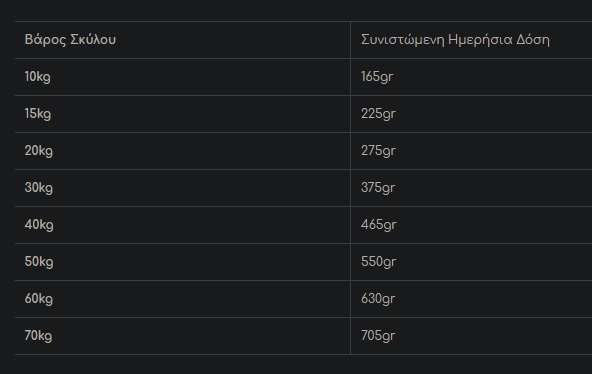Select the 275gr dose value
592x374 pixels.
pyautogui.click(x=378, y=151)
